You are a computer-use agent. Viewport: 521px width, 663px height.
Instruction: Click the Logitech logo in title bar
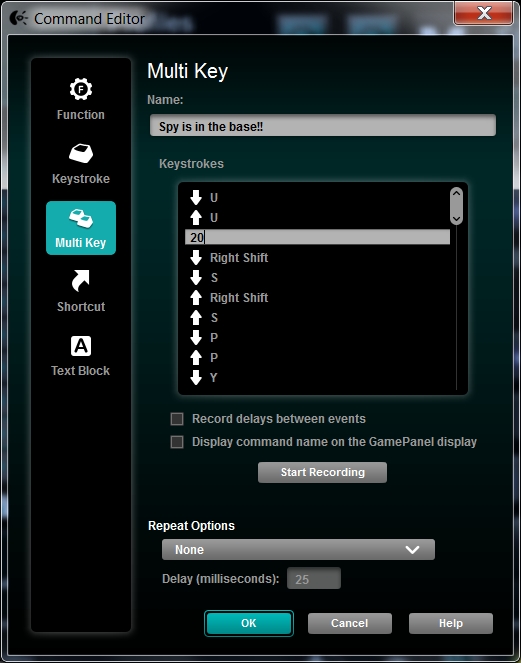tap(18, 18)
